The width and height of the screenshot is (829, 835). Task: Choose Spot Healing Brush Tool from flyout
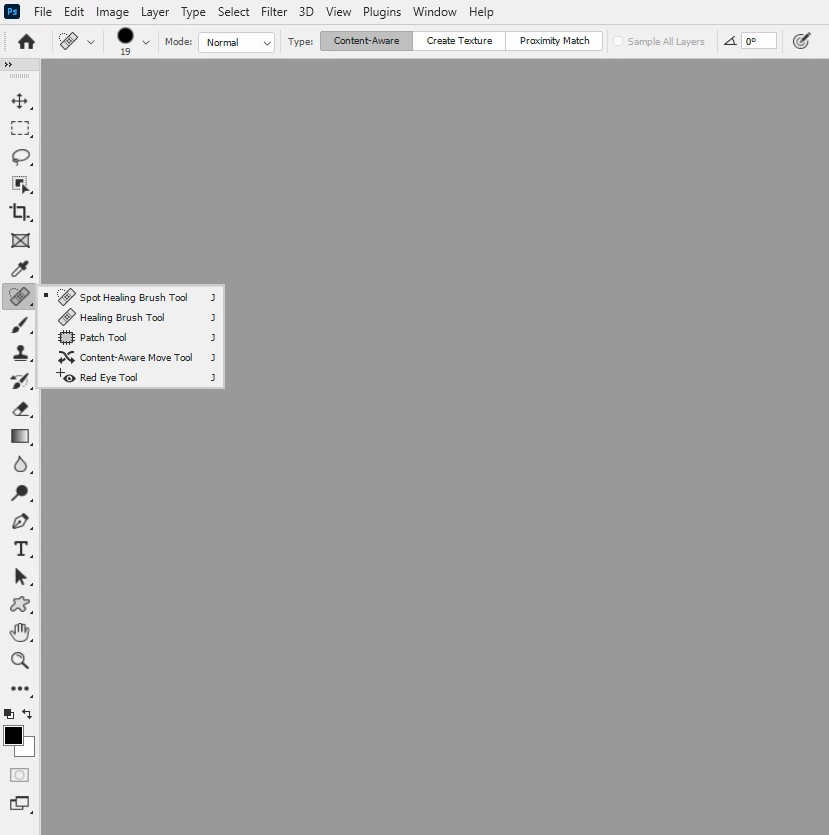click(x=131, y=297)
